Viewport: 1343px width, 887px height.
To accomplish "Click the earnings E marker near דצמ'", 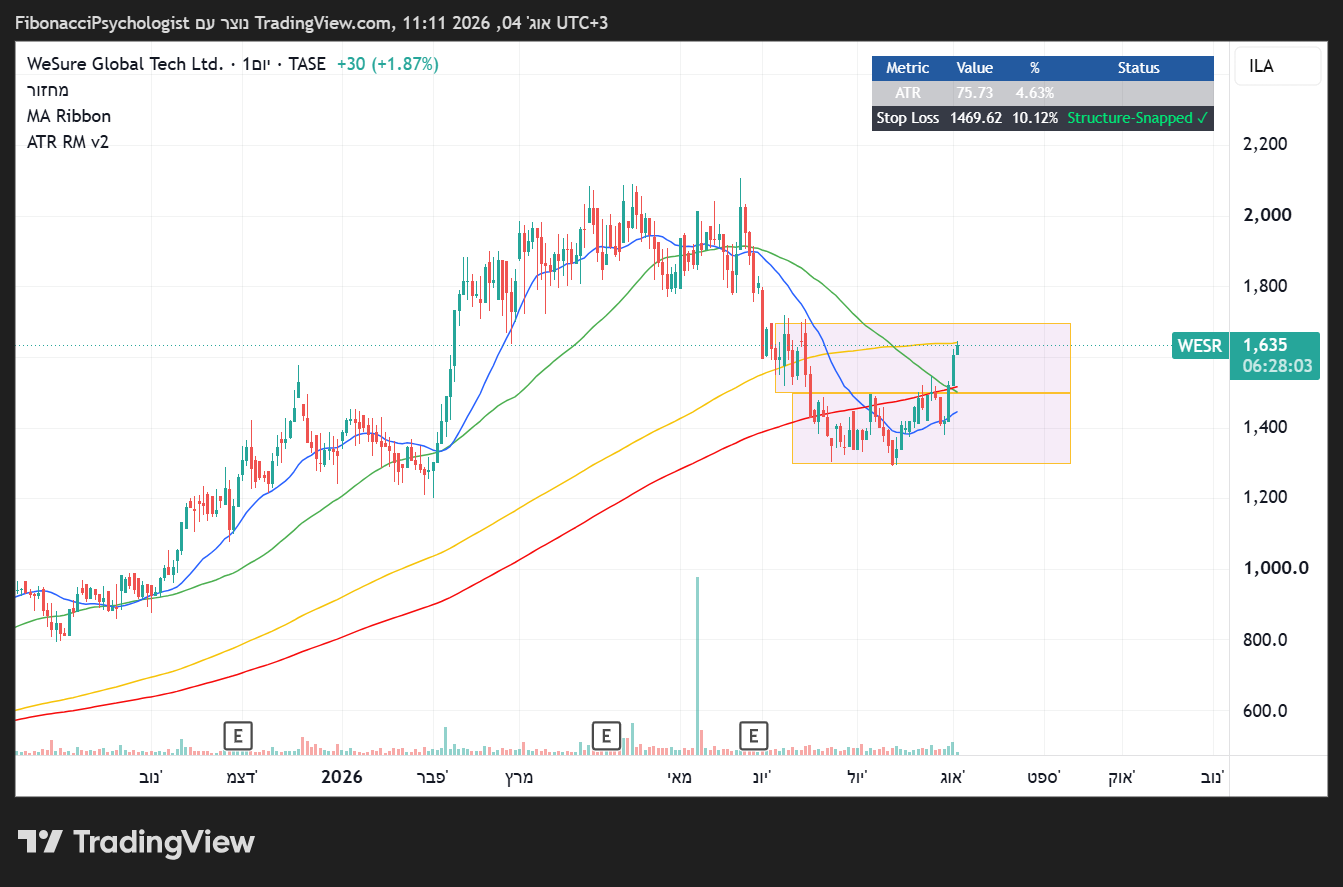I will 238,736.
